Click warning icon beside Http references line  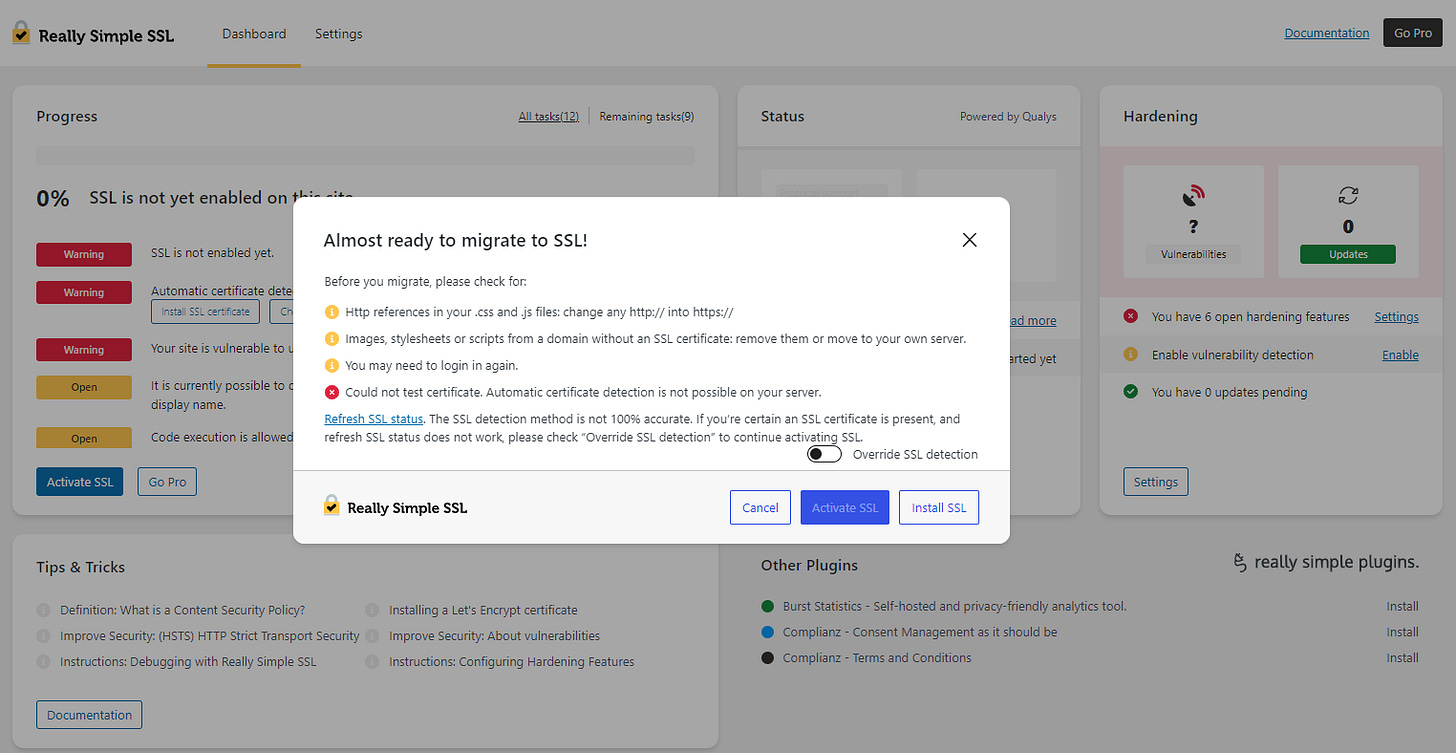pos(332,312)
